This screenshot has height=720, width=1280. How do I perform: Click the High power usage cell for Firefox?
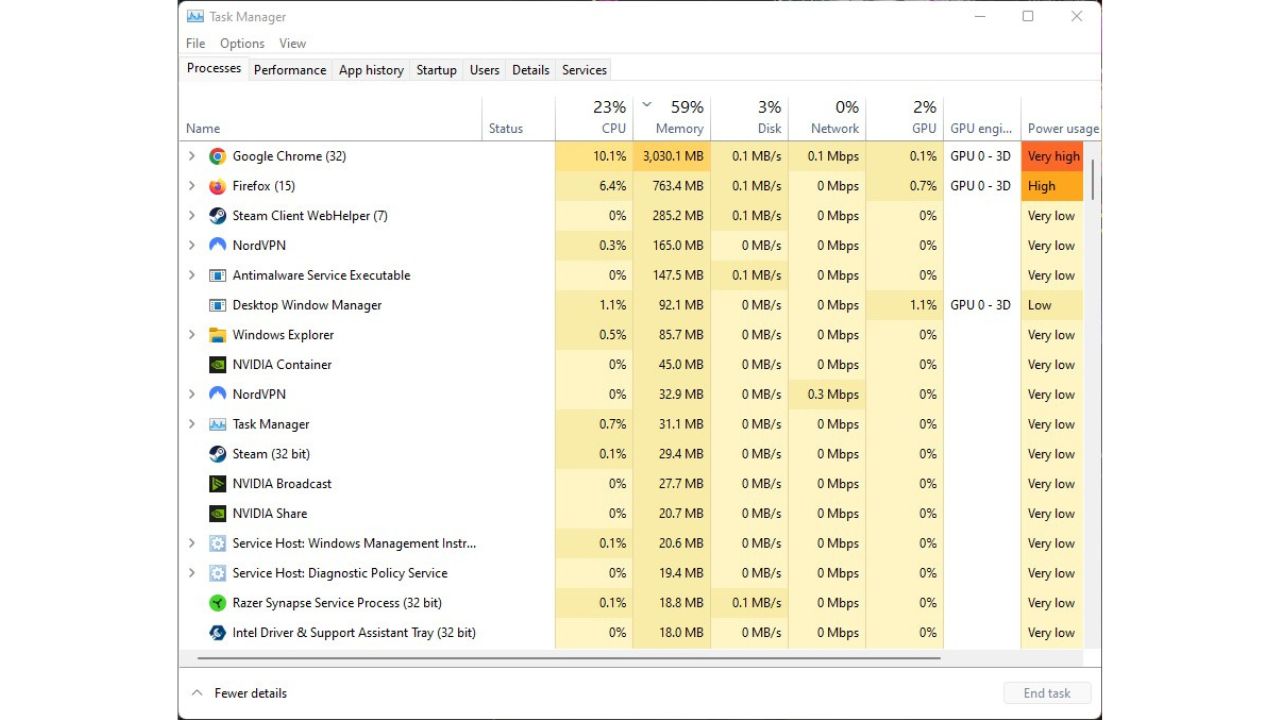pos(1053,186)
